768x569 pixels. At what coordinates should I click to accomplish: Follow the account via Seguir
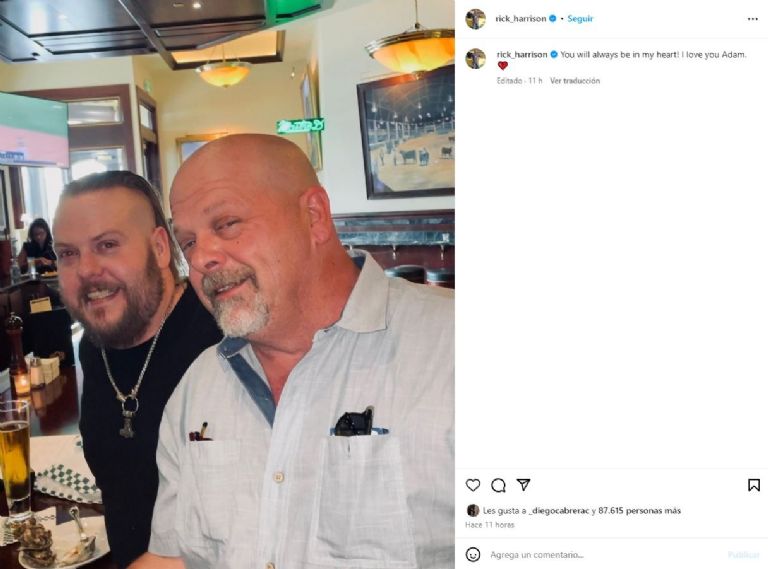click(x=580, y=19)
